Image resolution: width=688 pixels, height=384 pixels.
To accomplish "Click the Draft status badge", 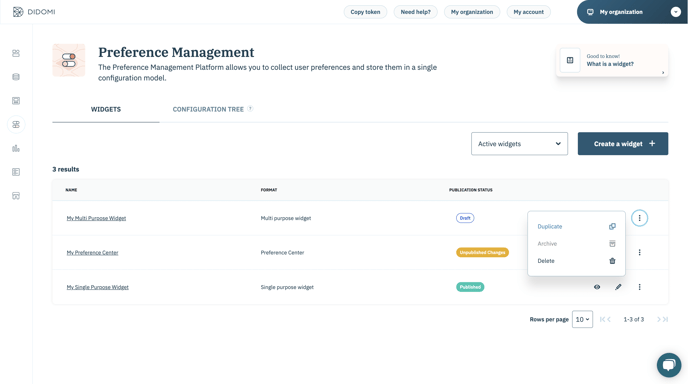I will tap(465, 218).
